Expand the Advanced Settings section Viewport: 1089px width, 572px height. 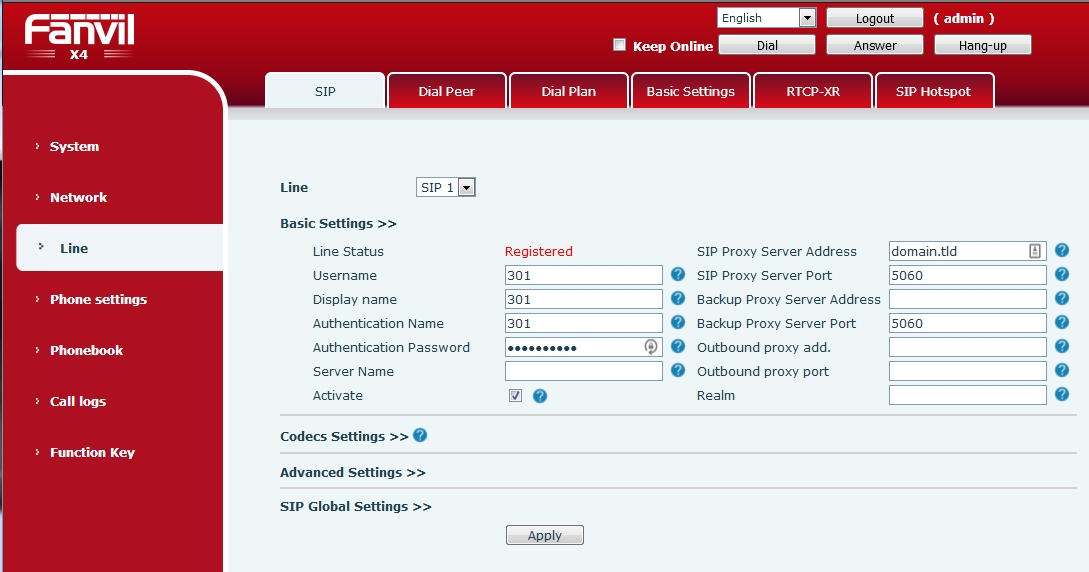(352, 472)
